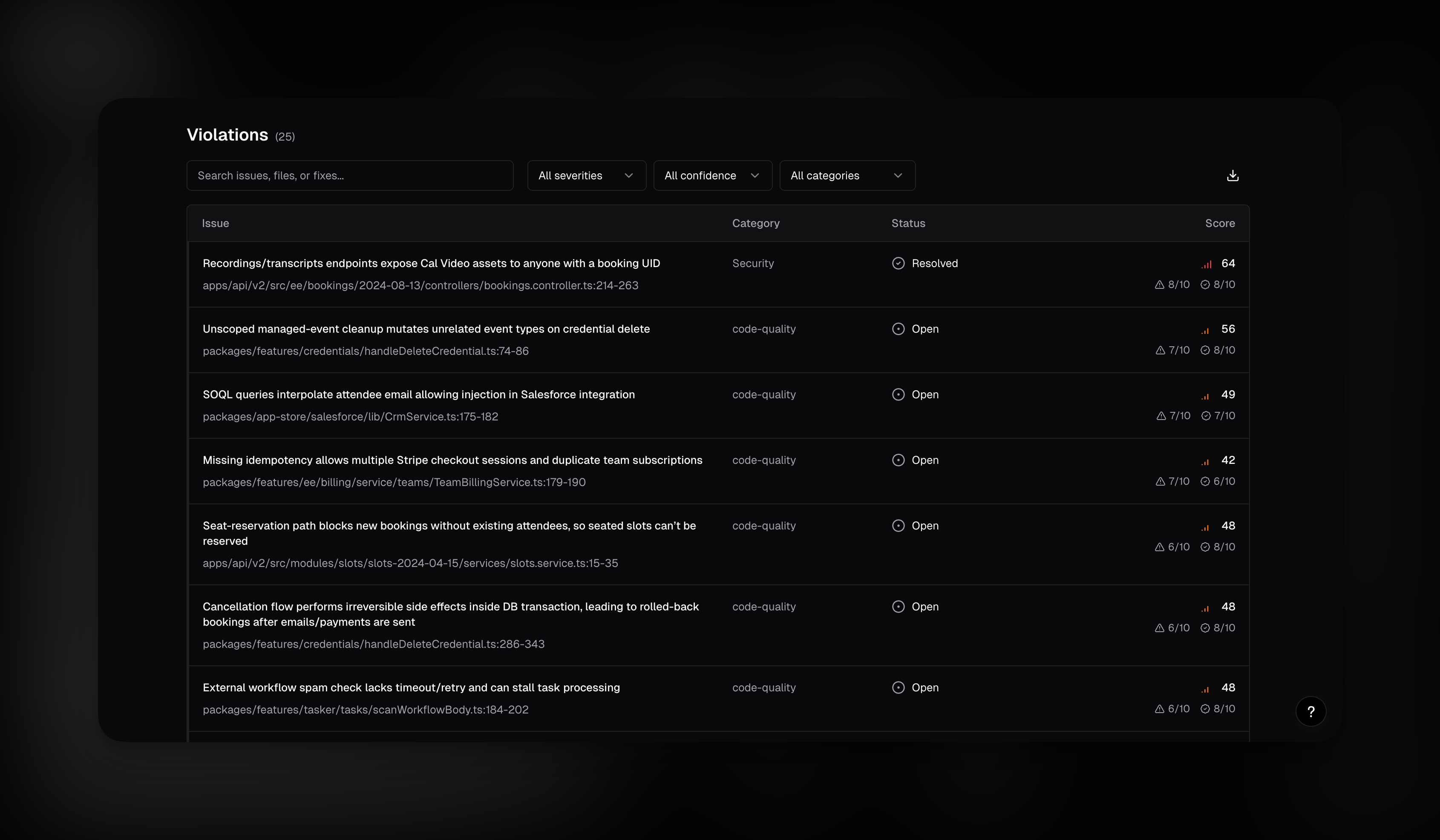Click Open status icon for SOQL queries issue
1440x840 pixels.
(x=898, y=395)
